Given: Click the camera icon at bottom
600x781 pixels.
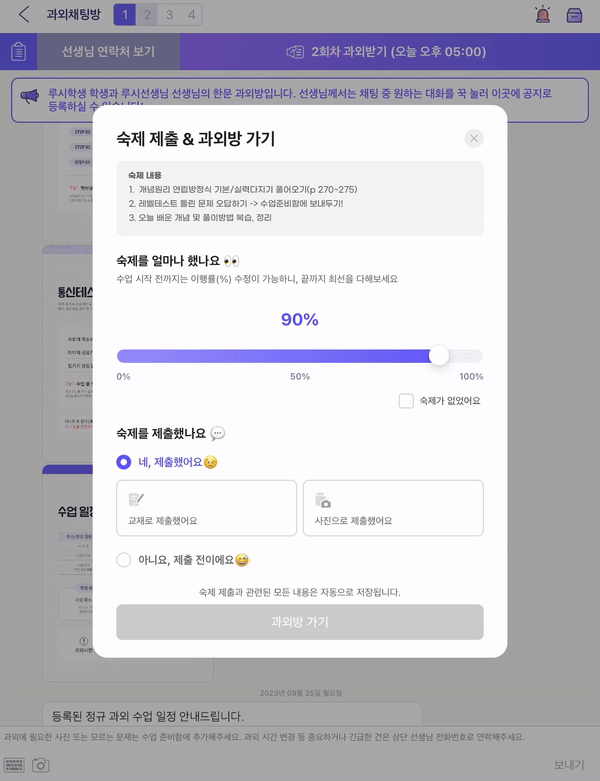Looking at the screenshot, I should 41,765.
